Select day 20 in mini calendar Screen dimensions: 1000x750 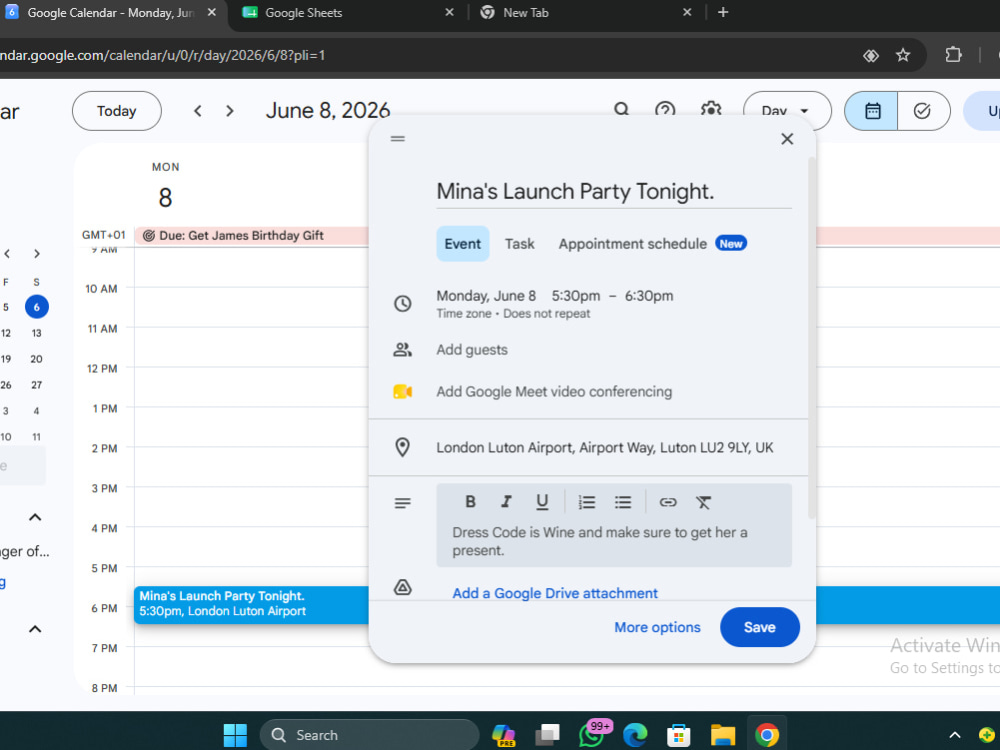pyautogui.click(x=36, y=359)
